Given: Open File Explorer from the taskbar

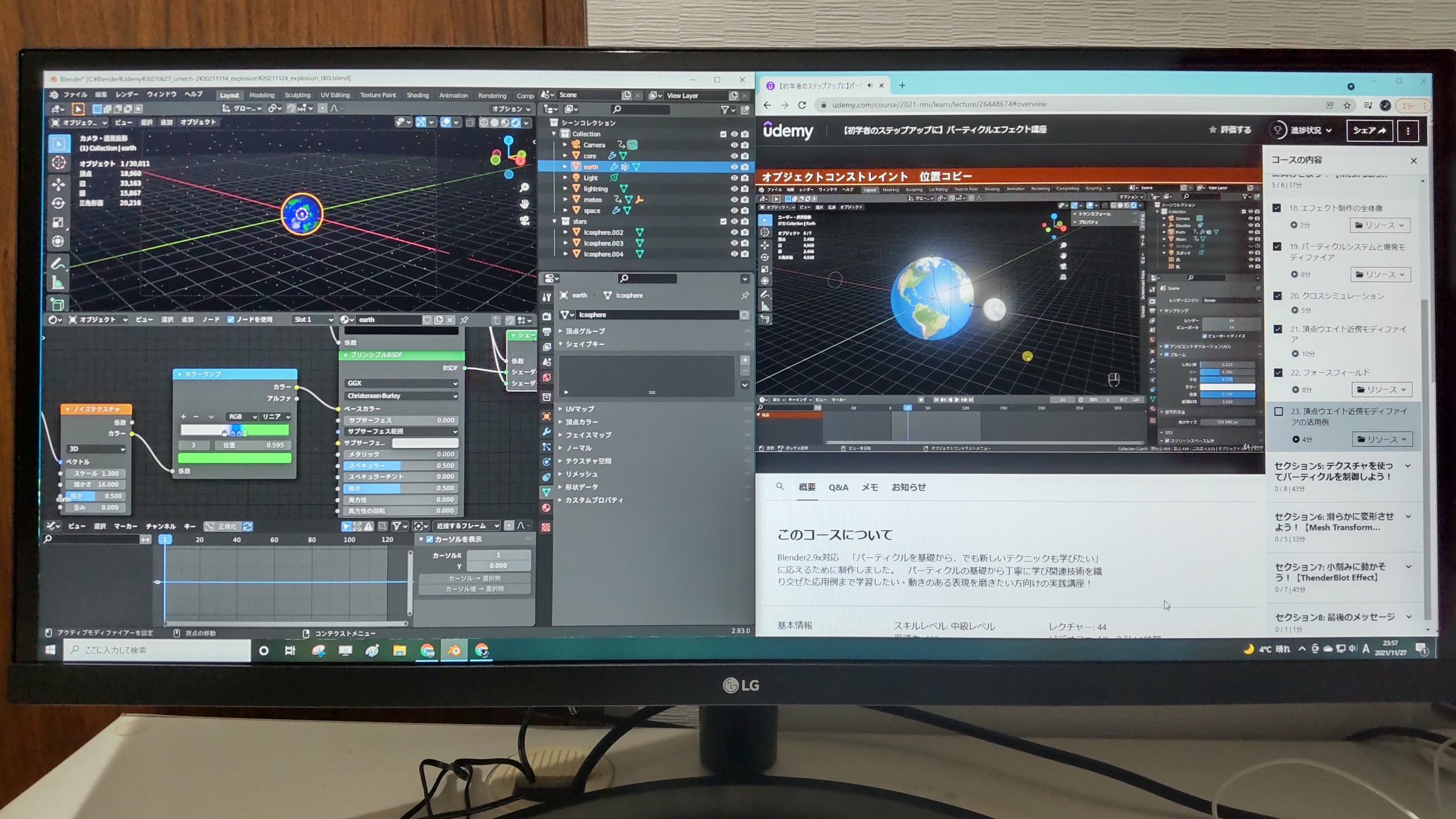Looking at the screenshot, I should point(399,650).
